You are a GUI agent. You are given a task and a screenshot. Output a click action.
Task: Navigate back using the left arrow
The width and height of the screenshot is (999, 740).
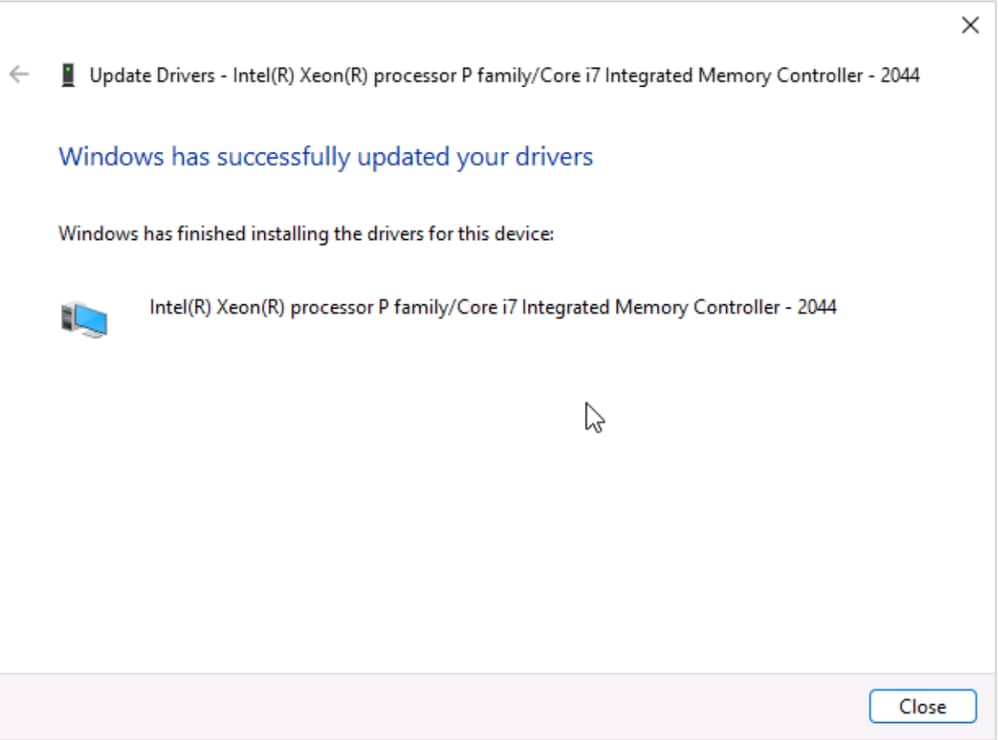tap(18, 73)
